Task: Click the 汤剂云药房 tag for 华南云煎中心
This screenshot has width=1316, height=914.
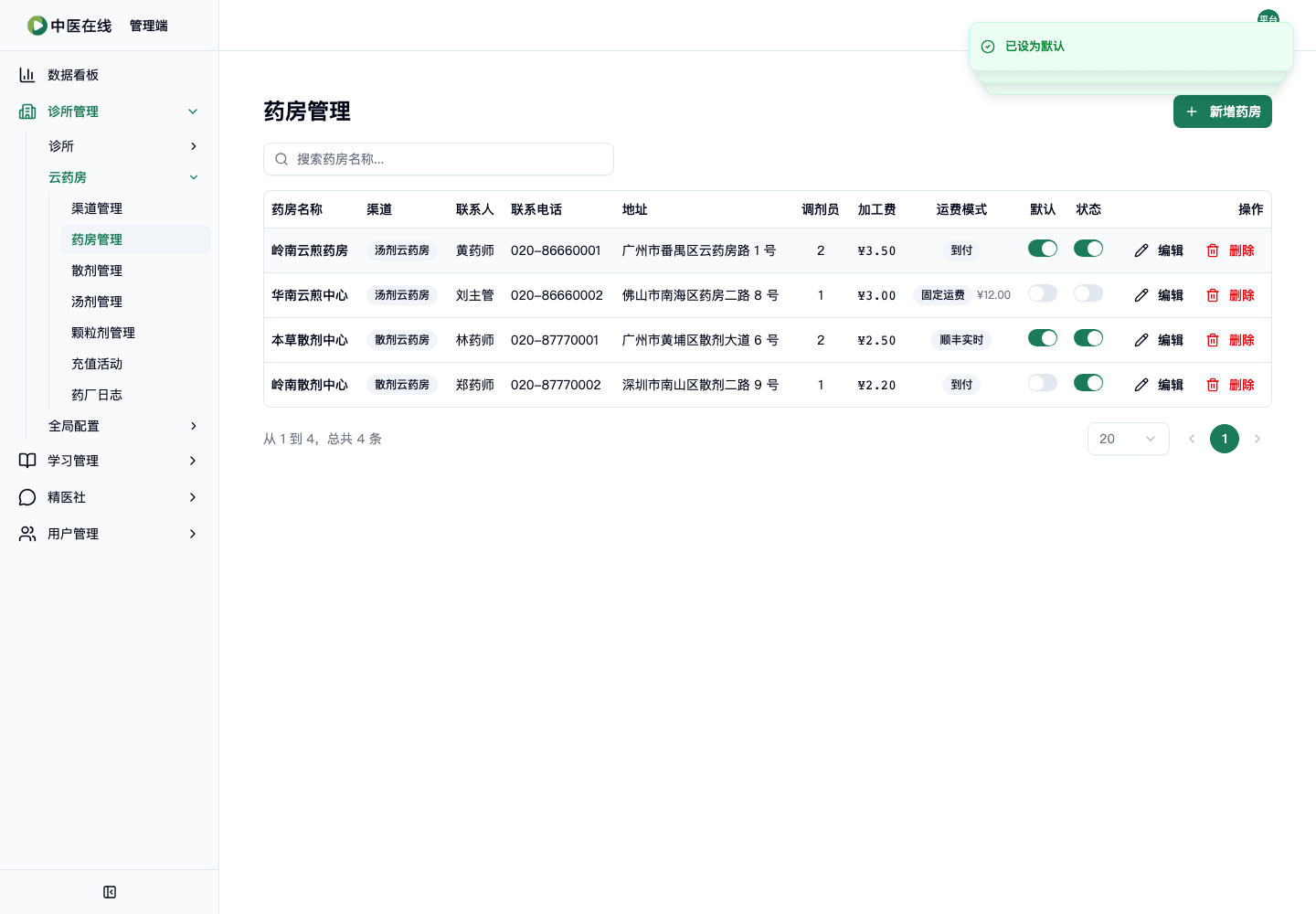Action: click(x=402, y=295)
